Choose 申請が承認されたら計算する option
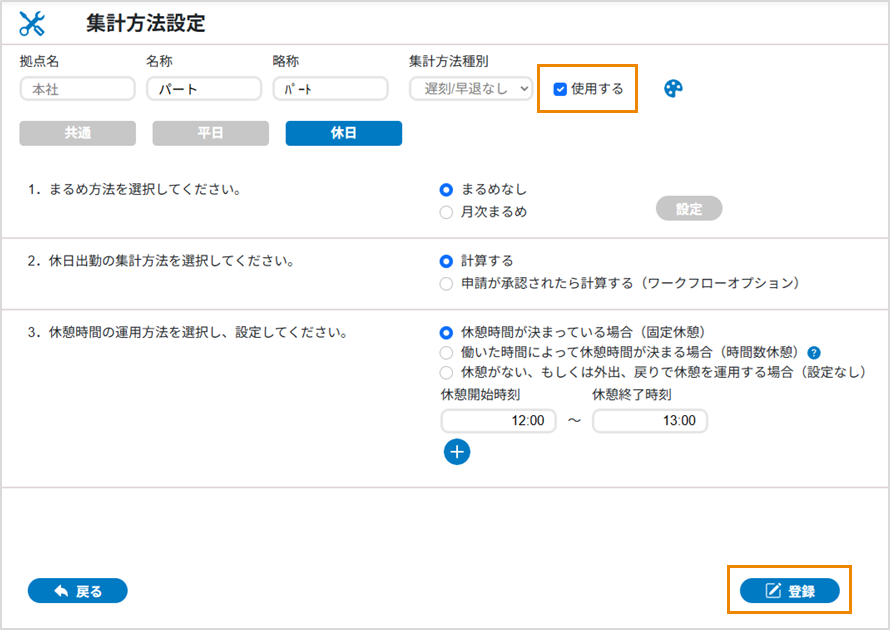Image resolution: width=890 pixels, height=630 pixels. [447, 284]
